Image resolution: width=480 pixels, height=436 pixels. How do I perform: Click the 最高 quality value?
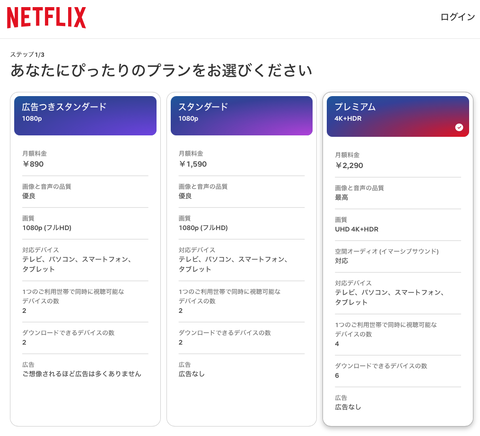pyautogui.click(x=341, y=197)
